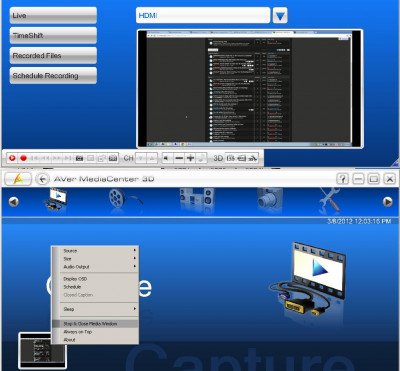The height and width of the screenshot is (371, 400).
Task: Start playback with the red play icon
Action: 12,158
